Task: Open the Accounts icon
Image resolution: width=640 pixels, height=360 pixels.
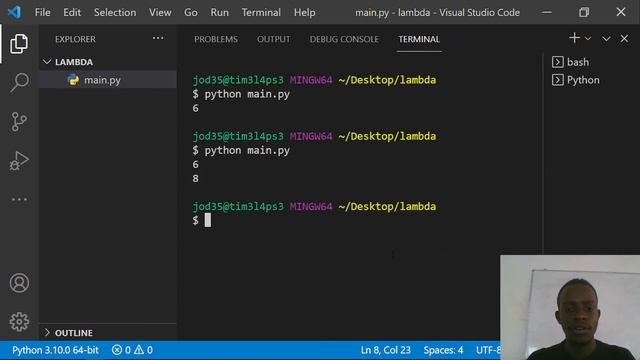Action: tap(19, 283)
